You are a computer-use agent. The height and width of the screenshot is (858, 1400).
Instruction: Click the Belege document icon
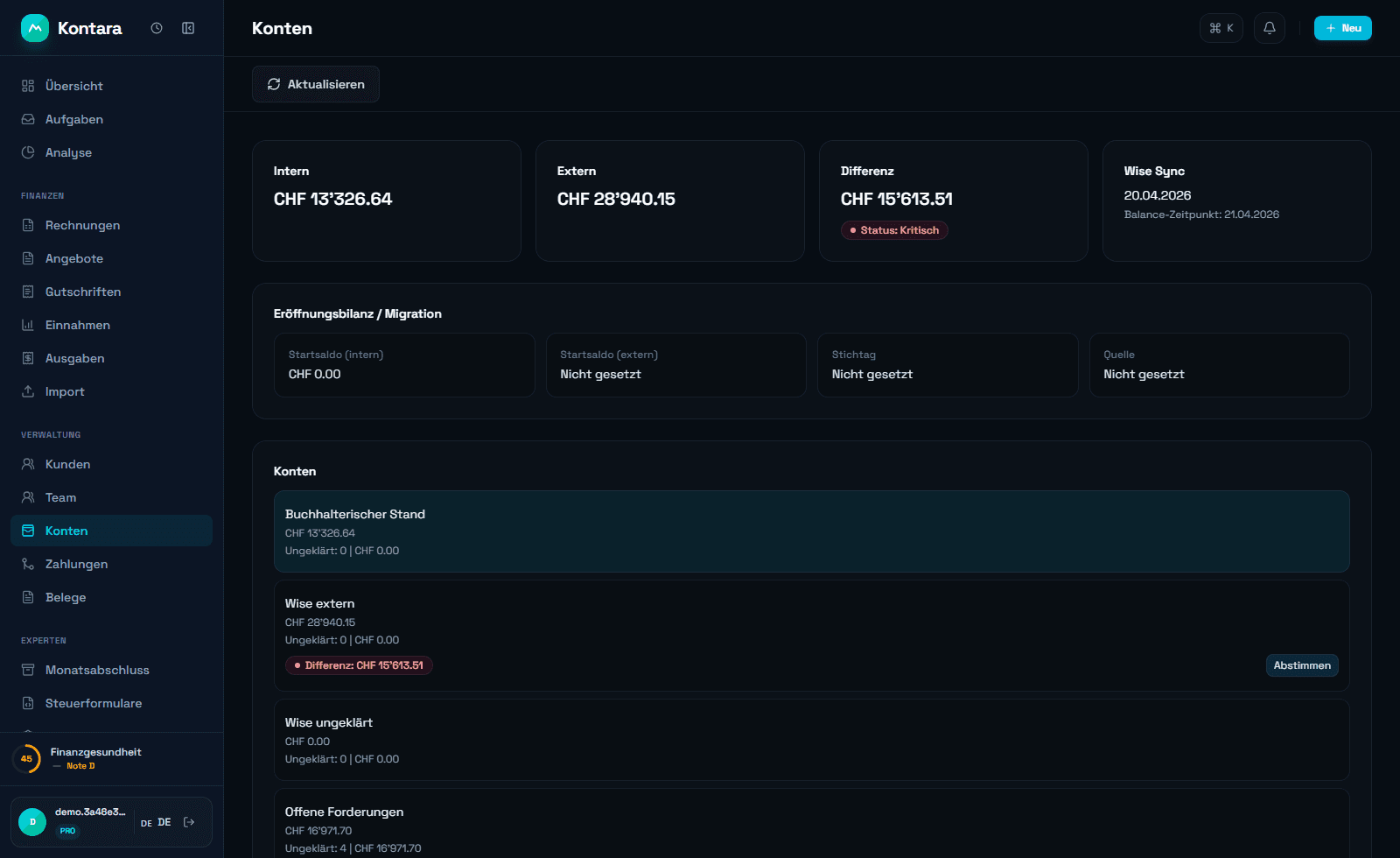(28, 597)
